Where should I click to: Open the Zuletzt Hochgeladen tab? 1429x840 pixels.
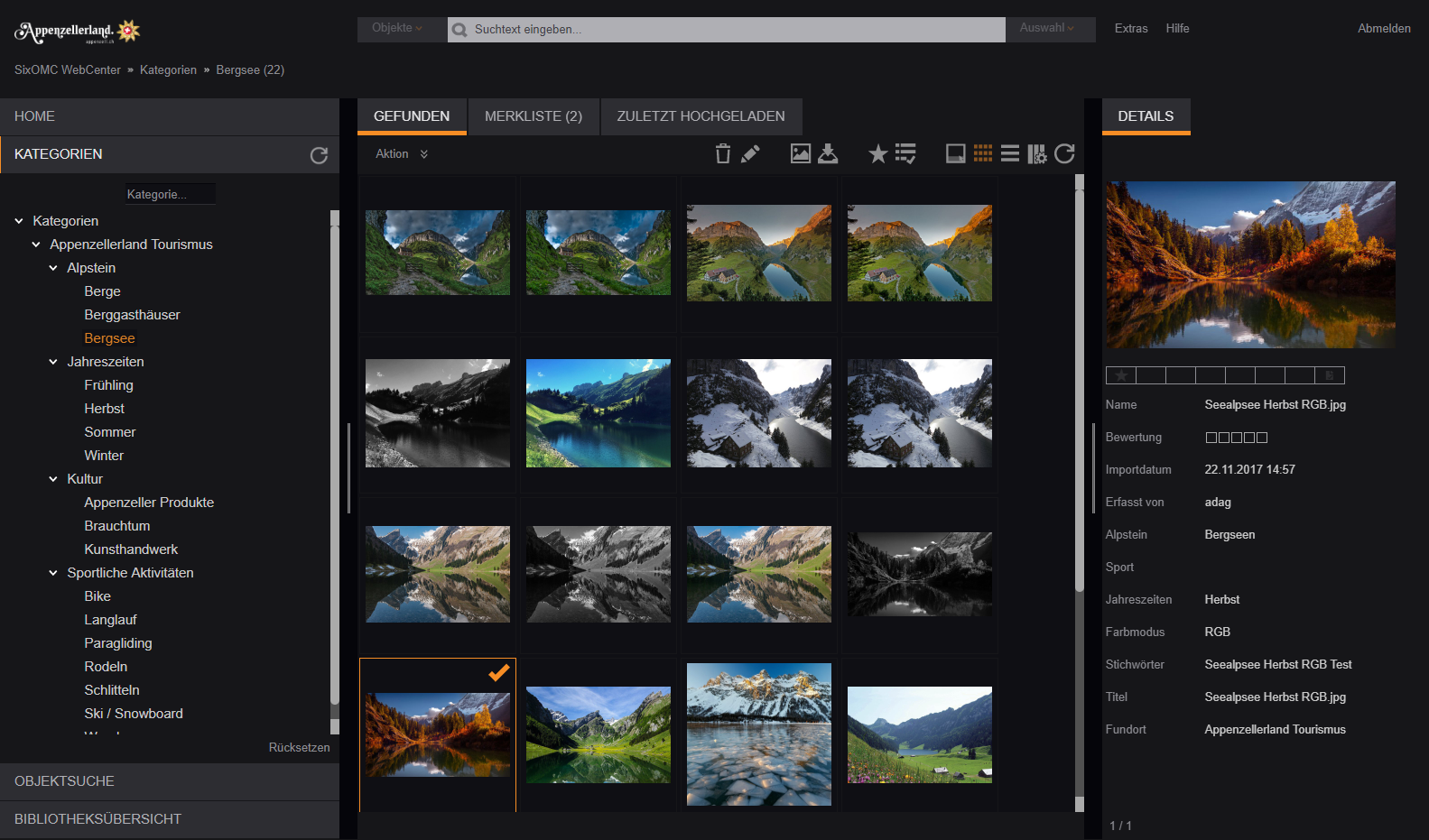click(701, 116)
